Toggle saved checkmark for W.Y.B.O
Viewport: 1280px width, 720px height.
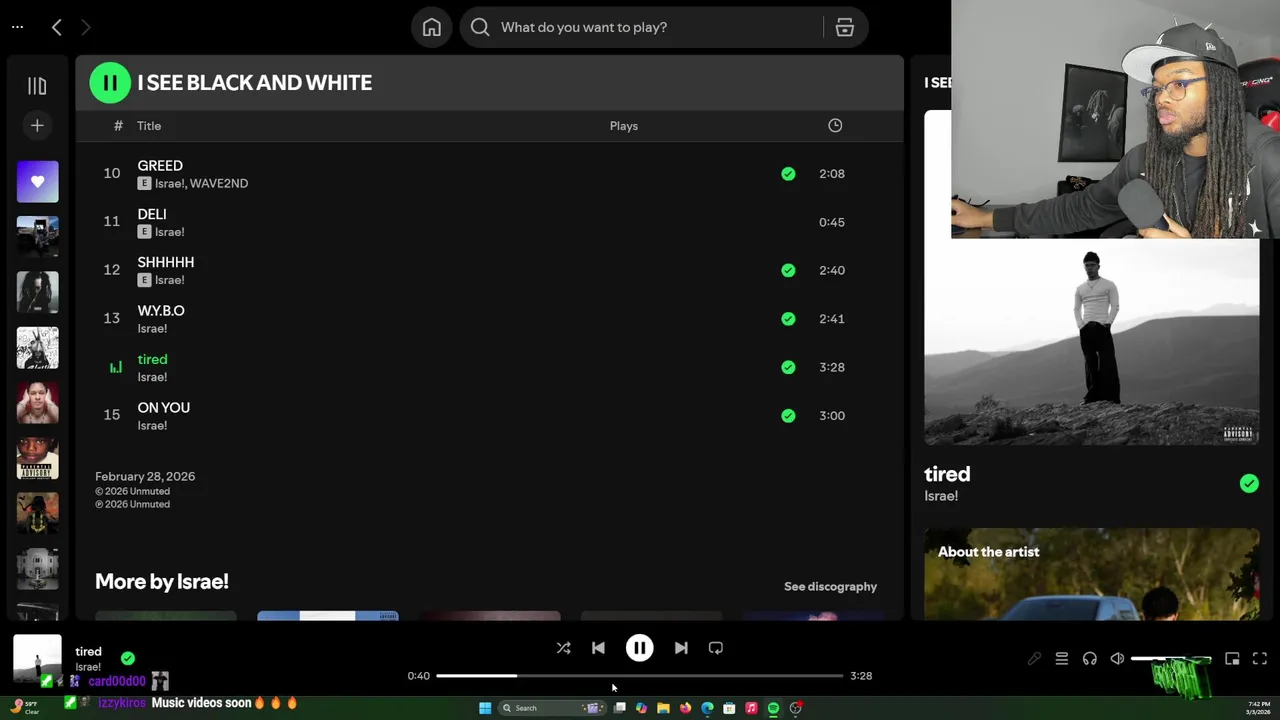tap(788, 319)
